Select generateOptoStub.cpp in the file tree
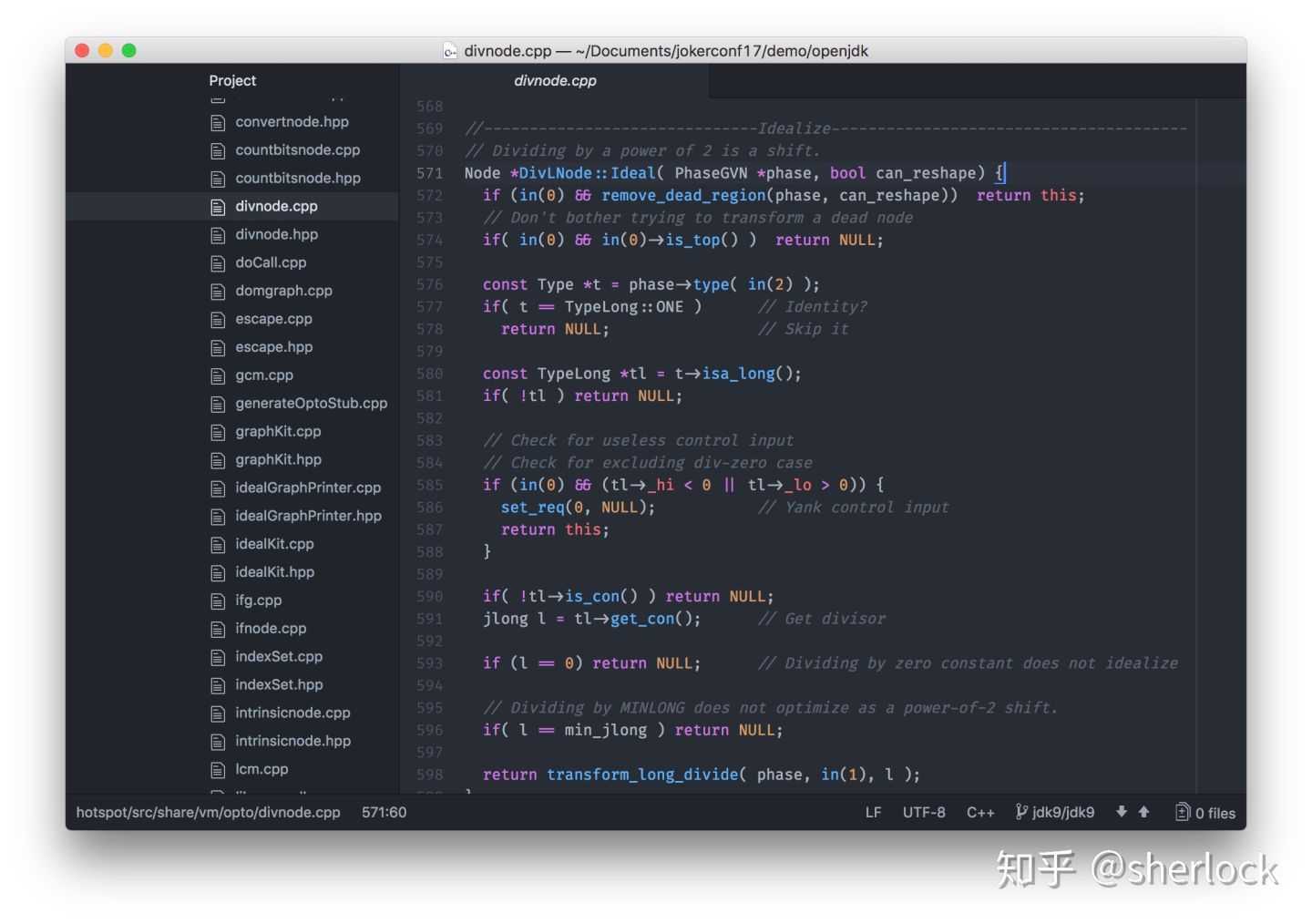1312x924 pixels. (311, 404)
